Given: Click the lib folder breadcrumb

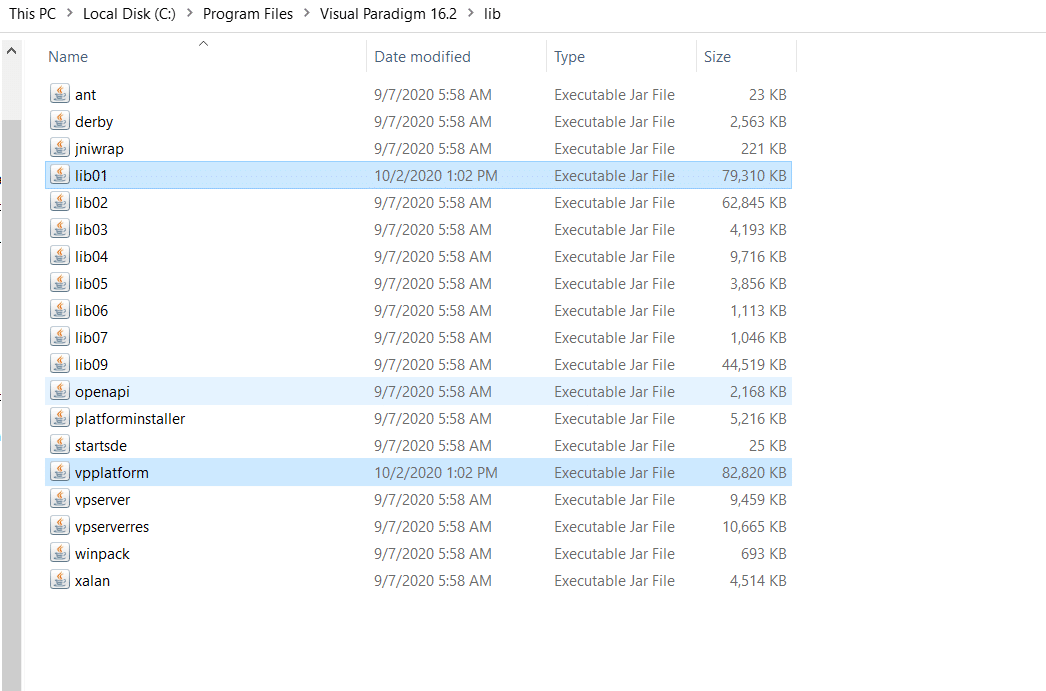Looking at the screenshot, I should [492, 13].
